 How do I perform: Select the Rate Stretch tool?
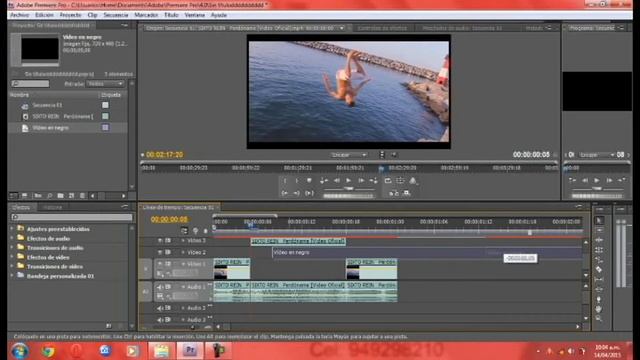coord(599,260)
